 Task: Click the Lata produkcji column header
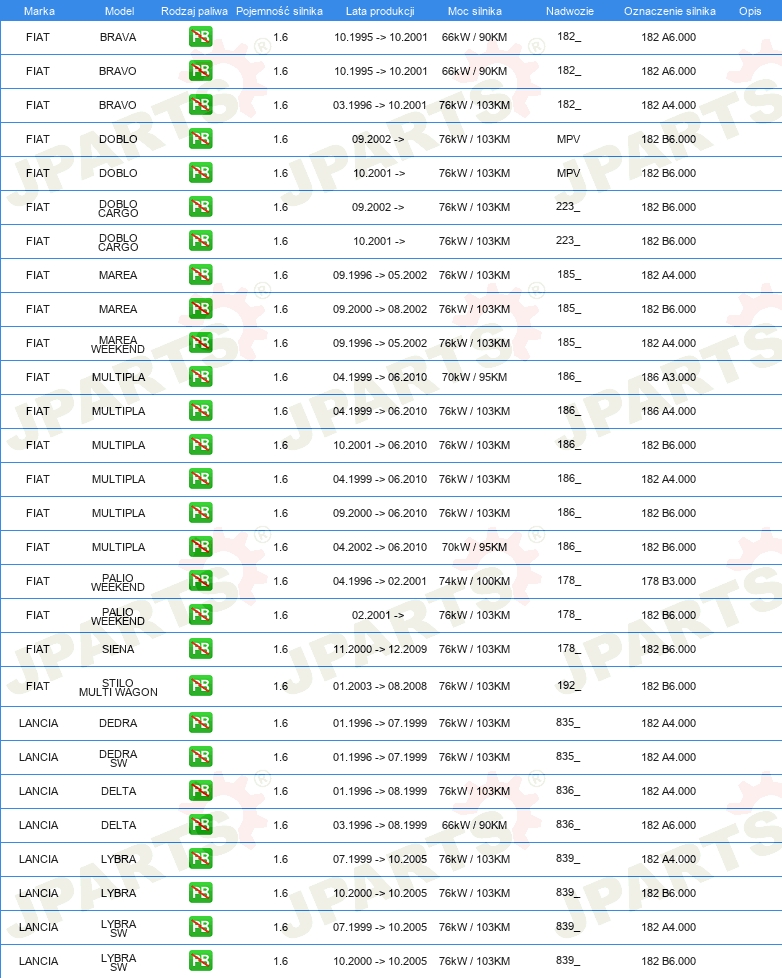coord(380,11)
